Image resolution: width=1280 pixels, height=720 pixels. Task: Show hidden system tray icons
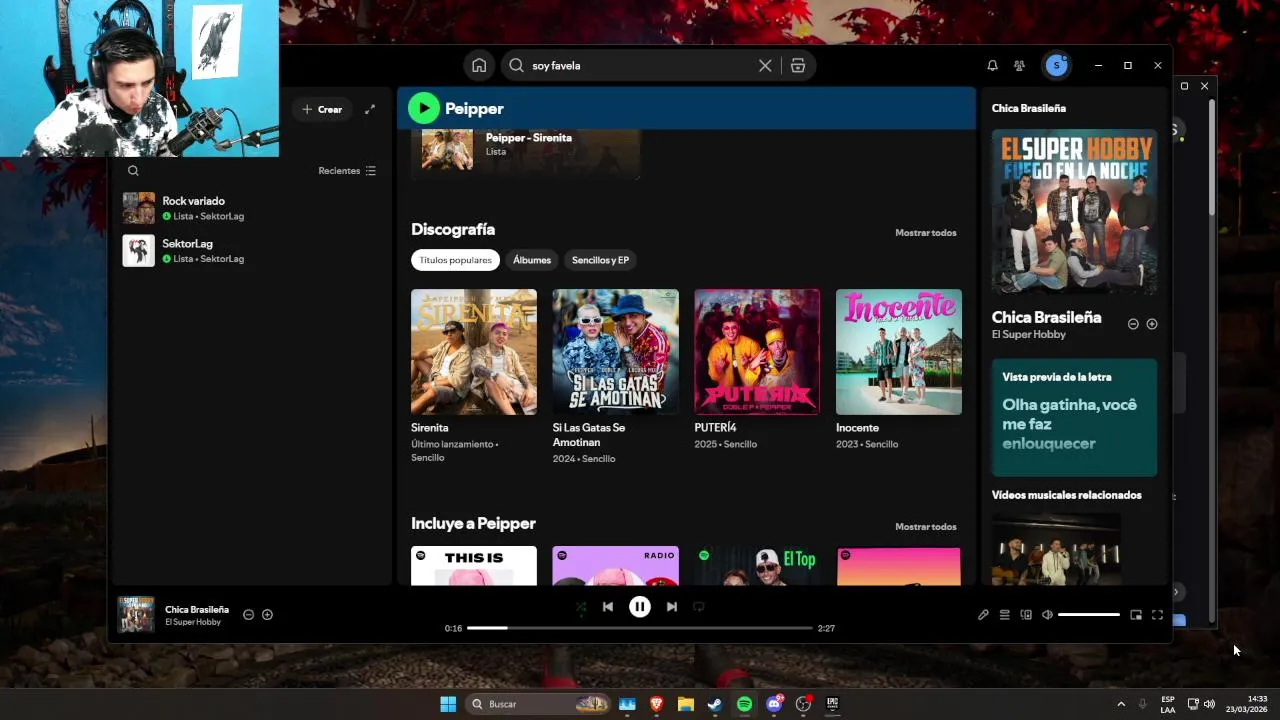[1121, 704]
